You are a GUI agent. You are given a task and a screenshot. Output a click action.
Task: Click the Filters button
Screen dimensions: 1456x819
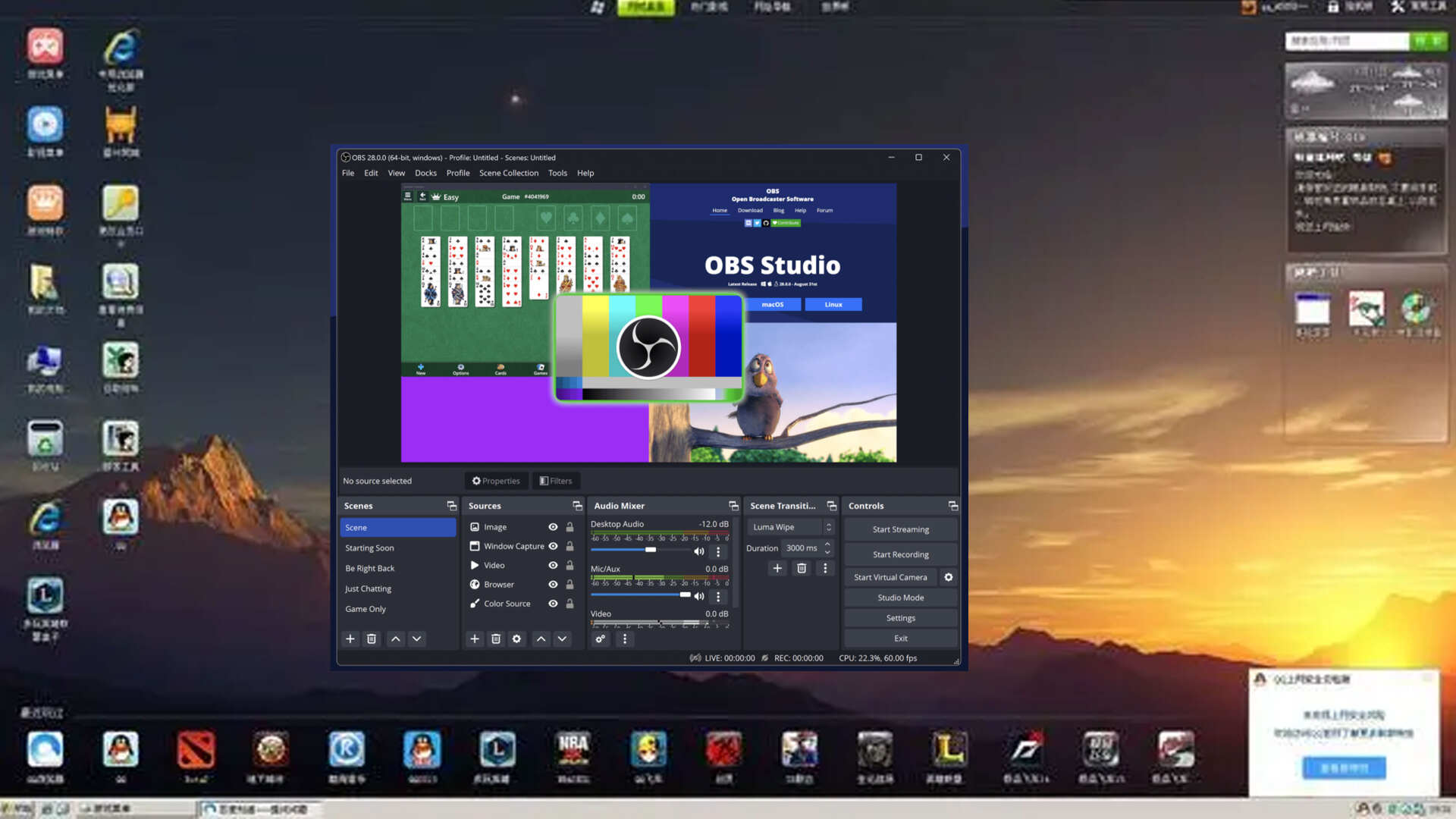tap(556, 481)
